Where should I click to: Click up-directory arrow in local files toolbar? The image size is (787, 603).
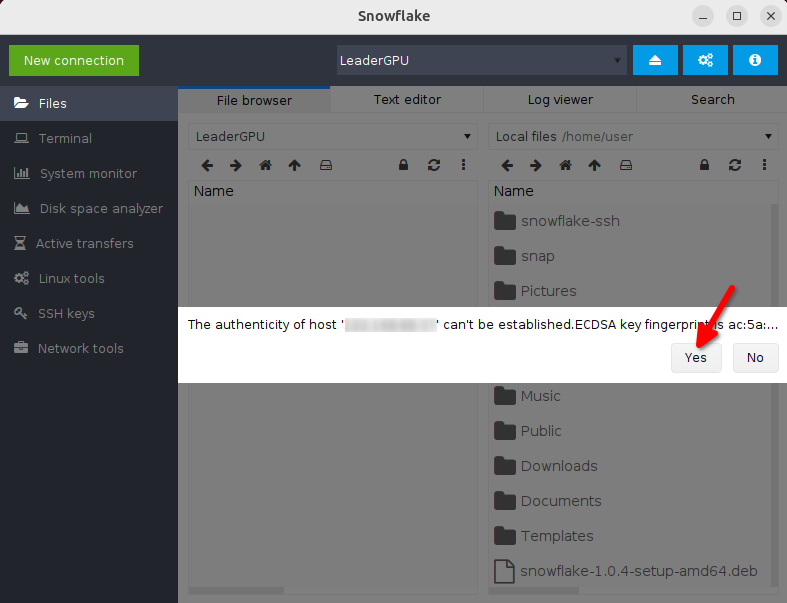[594, 165]
